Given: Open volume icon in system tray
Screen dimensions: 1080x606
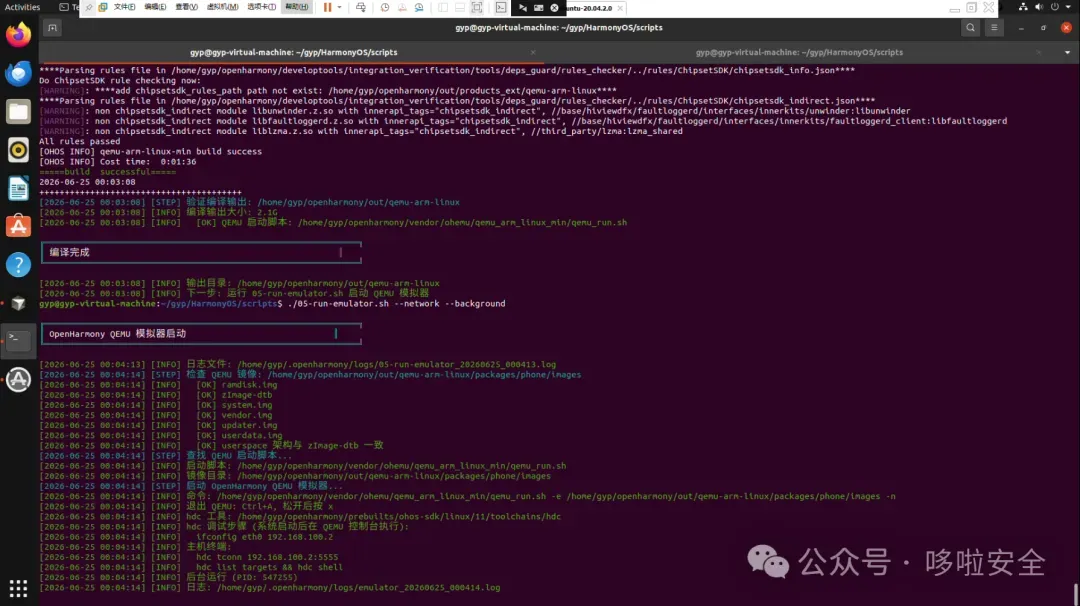Looking at the screenshot, I should (x=1039, y=7).
